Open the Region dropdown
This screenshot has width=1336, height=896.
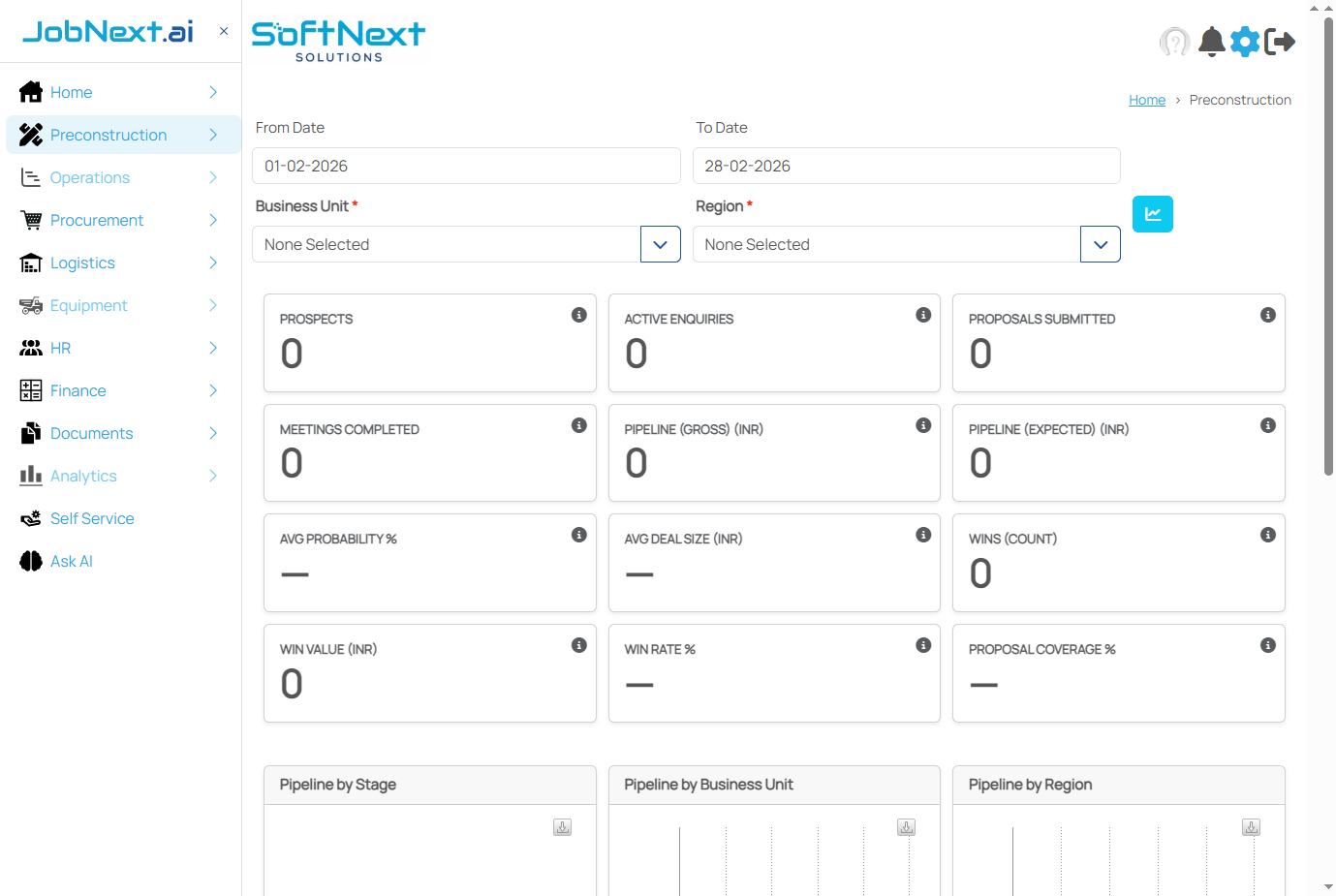click(1100, 244)
